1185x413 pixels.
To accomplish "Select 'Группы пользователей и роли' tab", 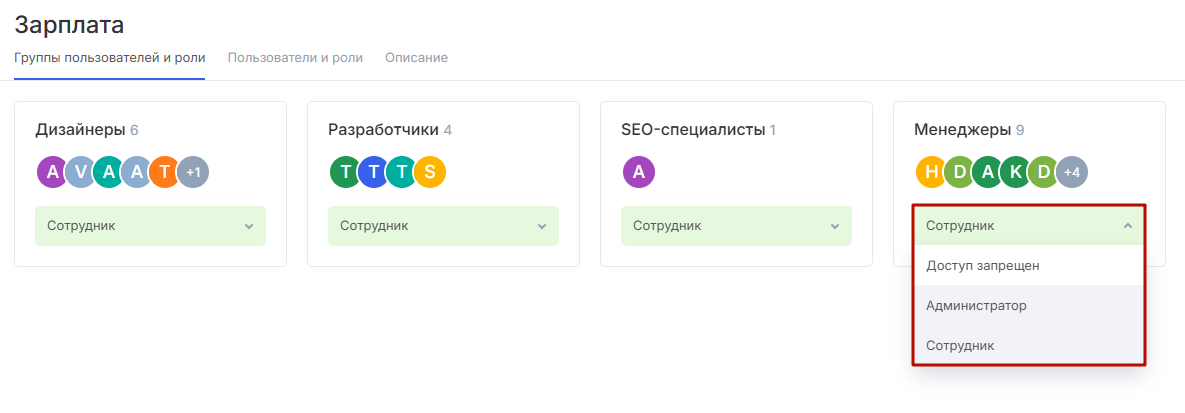I will (x=109, y=58).
